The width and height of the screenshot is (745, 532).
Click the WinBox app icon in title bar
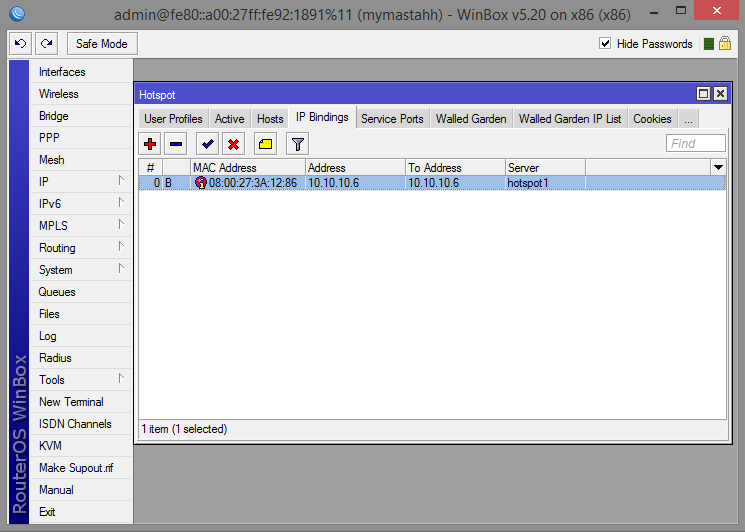coord(17,13)
